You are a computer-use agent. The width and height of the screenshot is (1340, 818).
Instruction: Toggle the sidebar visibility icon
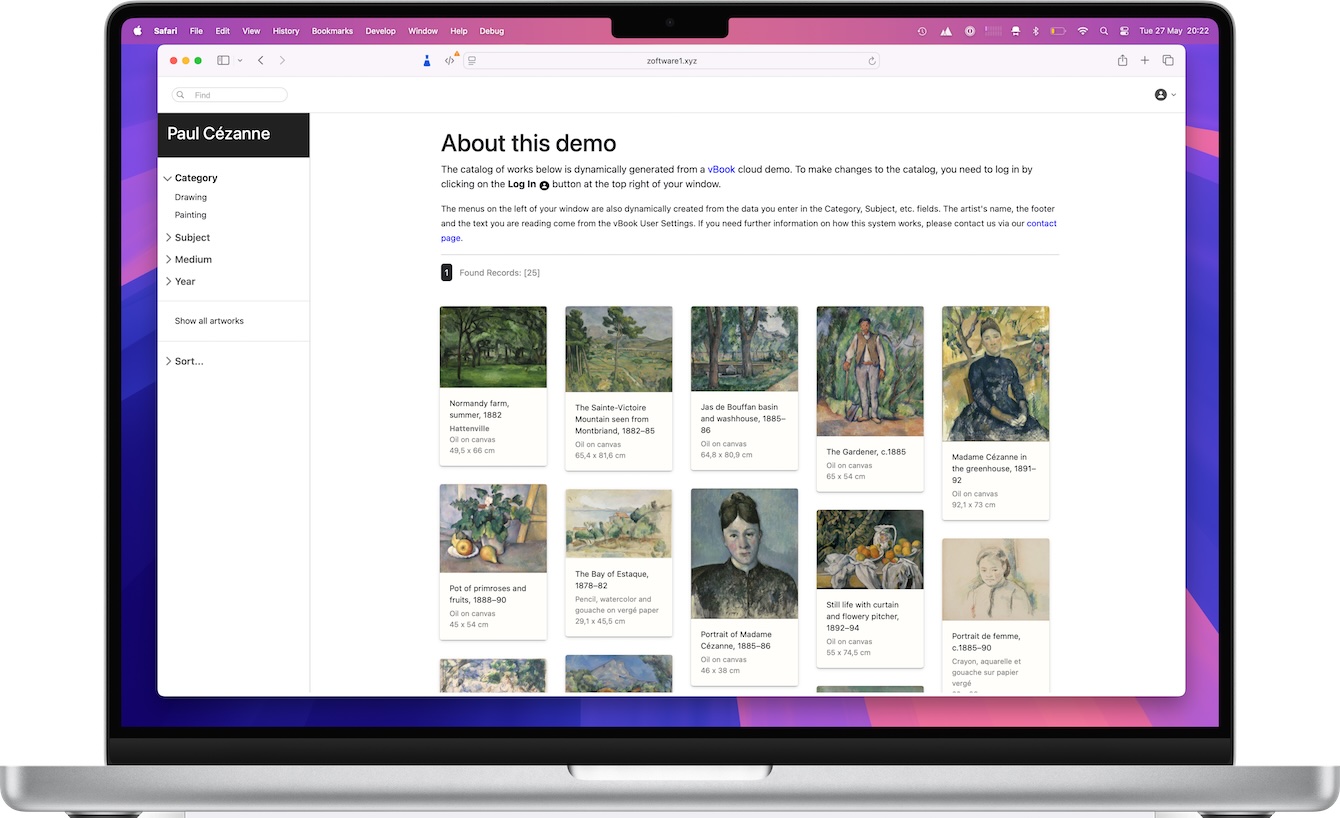pyautogui.click(x=222, y=60)
